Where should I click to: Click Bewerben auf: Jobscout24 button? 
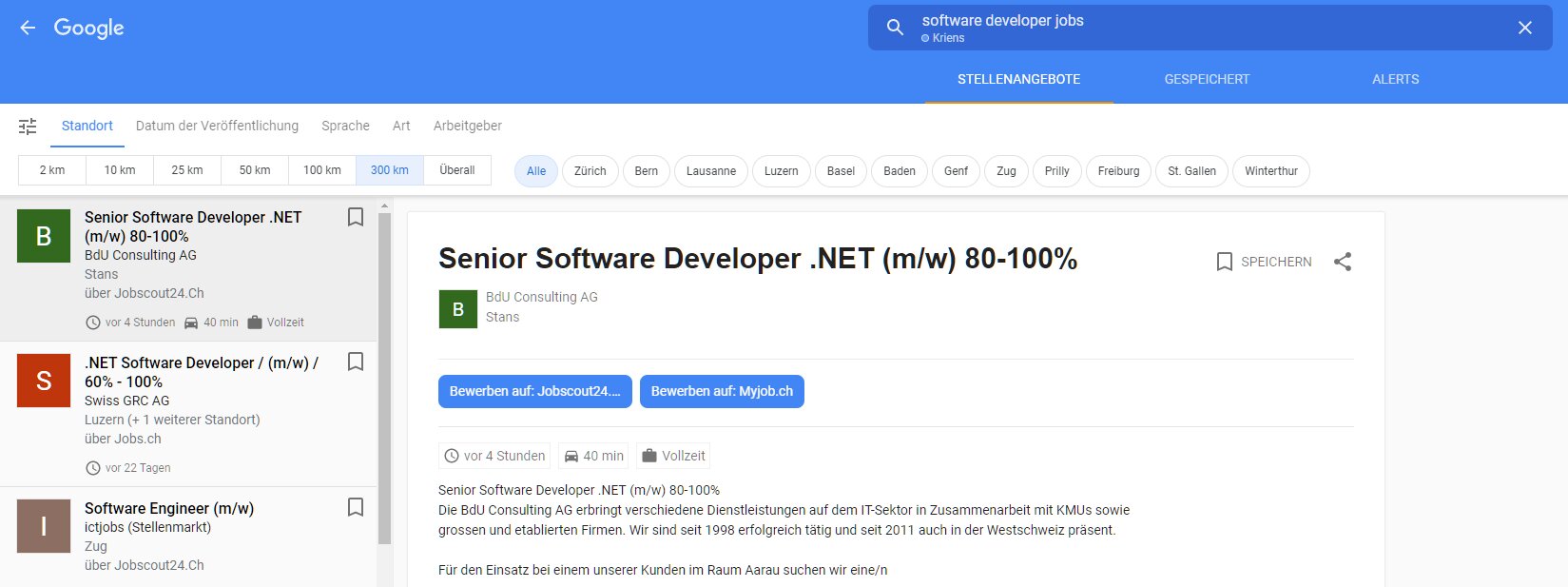click(535, 391)
